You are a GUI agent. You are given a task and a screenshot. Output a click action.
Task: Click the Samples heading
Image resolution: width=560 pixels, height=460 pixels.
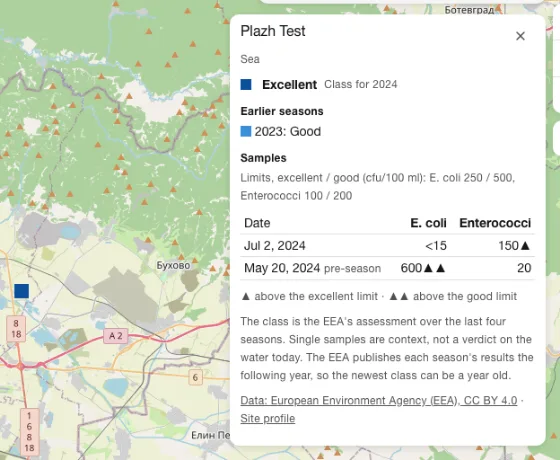(x=263, y=158)
